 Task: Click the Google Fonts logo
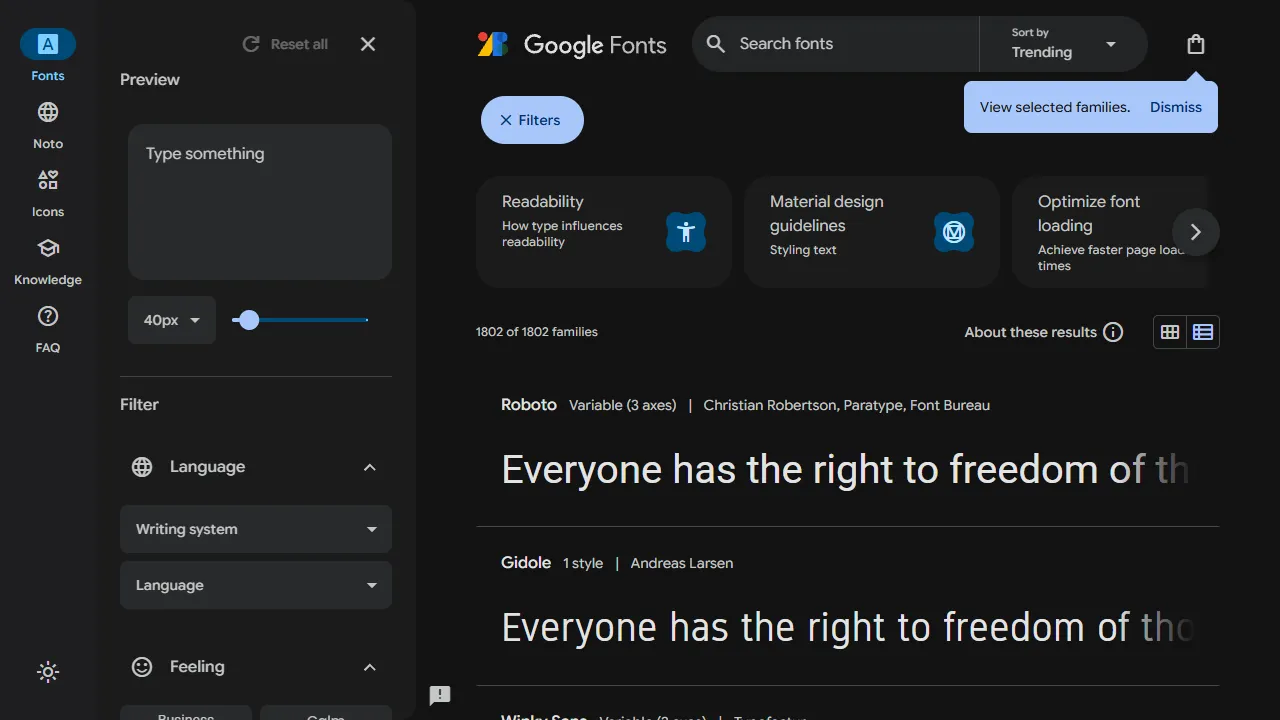(x=572, y=44)
